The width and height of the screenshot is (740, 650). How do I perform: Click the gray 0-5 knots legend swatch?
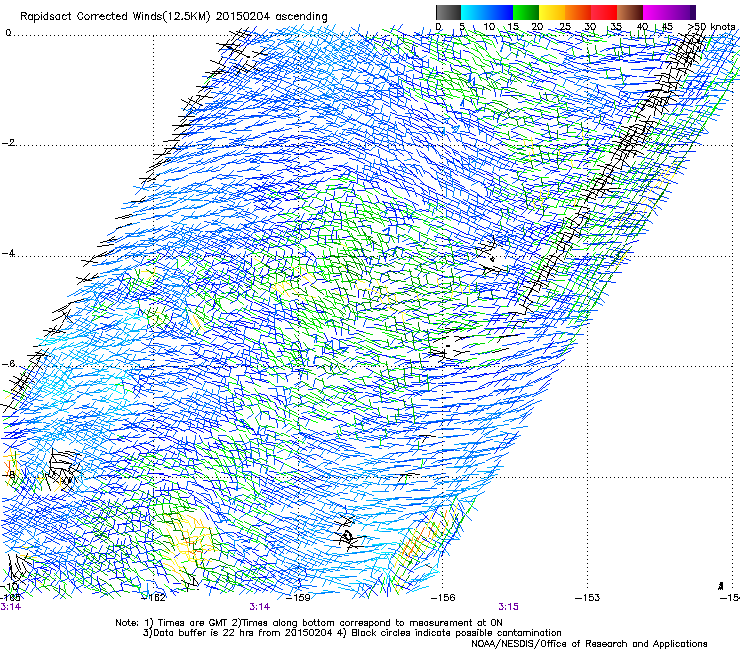448,12
